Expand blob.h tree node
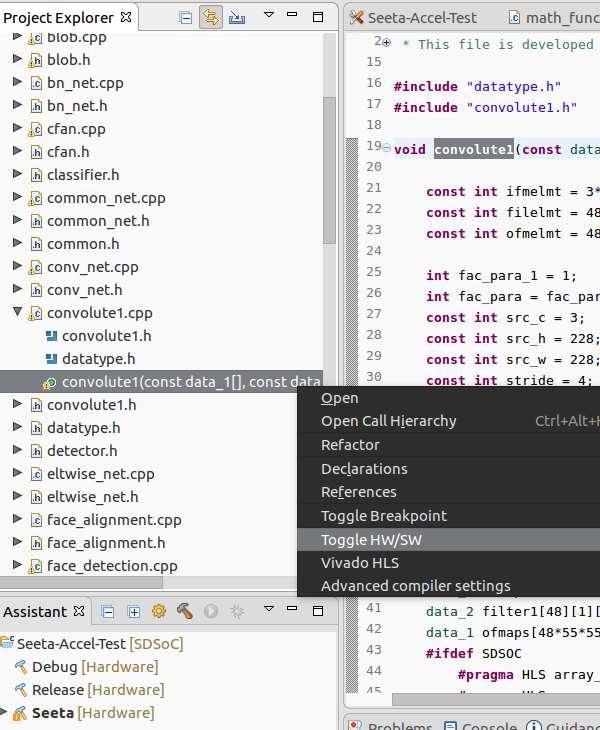600x730 pixels. pos(17,59)
